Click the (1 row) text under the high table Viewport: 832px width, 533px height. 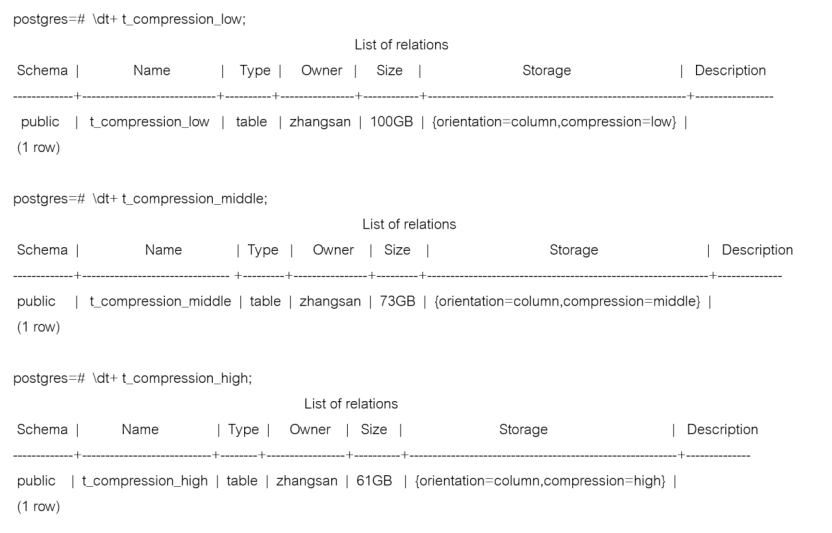tap(38, 506)
